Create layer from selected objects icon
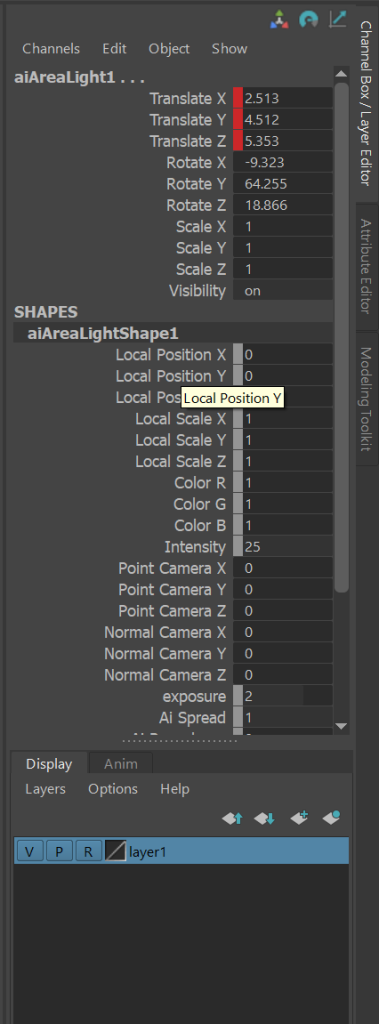Screen dimensions: 379x1024 pyautogui.click(x=332, y=817)
